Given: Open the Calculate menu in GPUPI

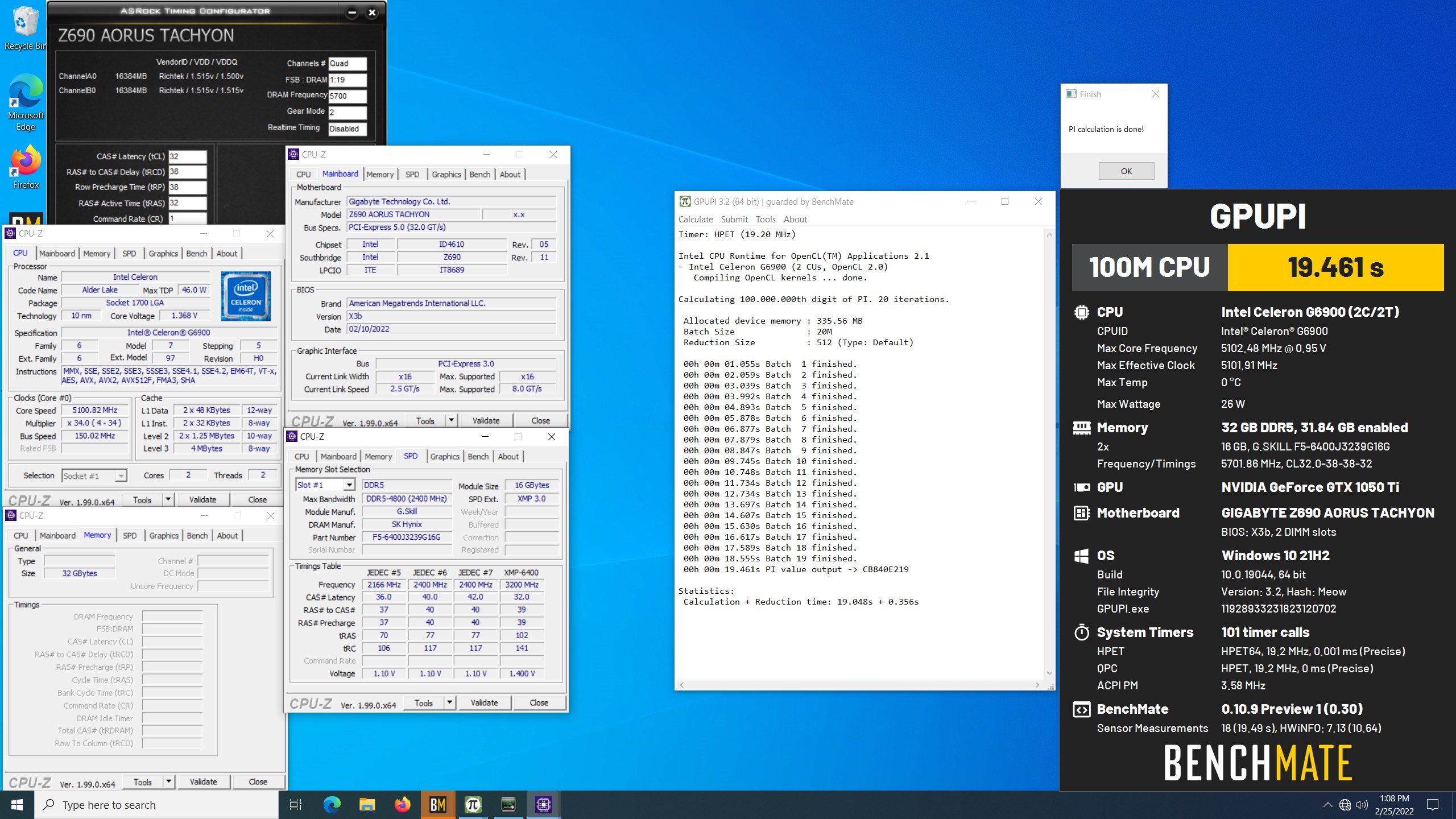Looking at the screenshot, I should (x=696, y=219).
